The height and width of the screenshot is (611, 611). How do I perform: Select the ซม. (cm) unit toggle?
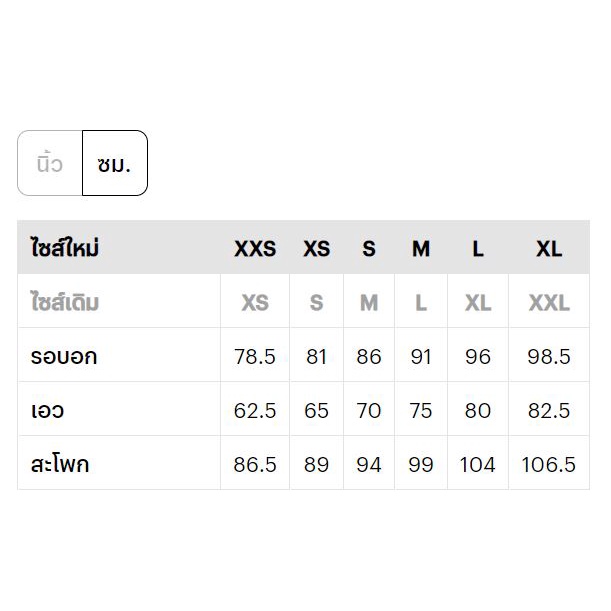point(115,163)
